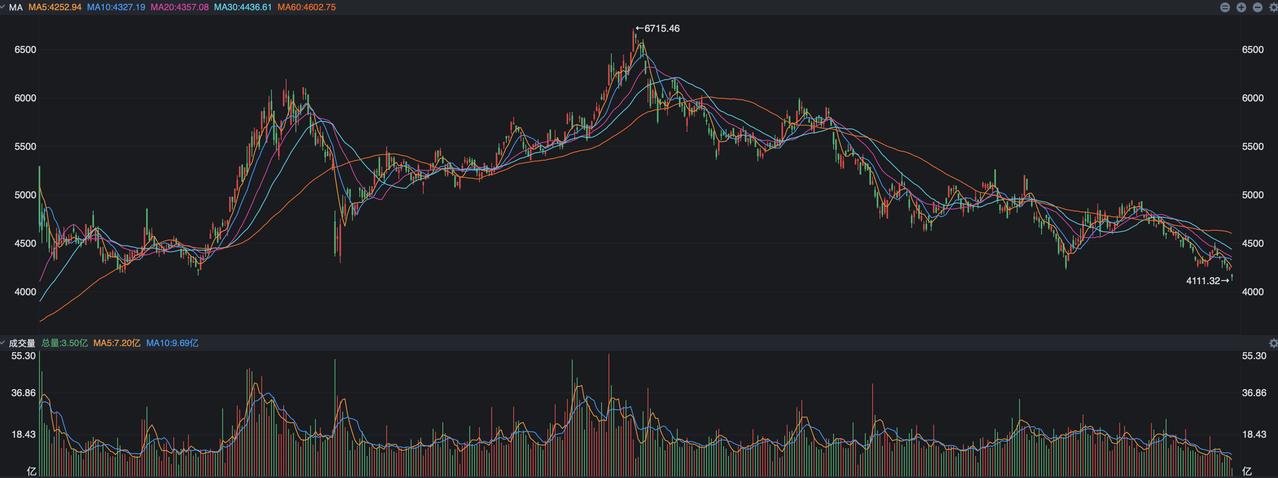Click left axis price label 4000
Viewport: 1278px width, 478px height.
click(25, 292)
